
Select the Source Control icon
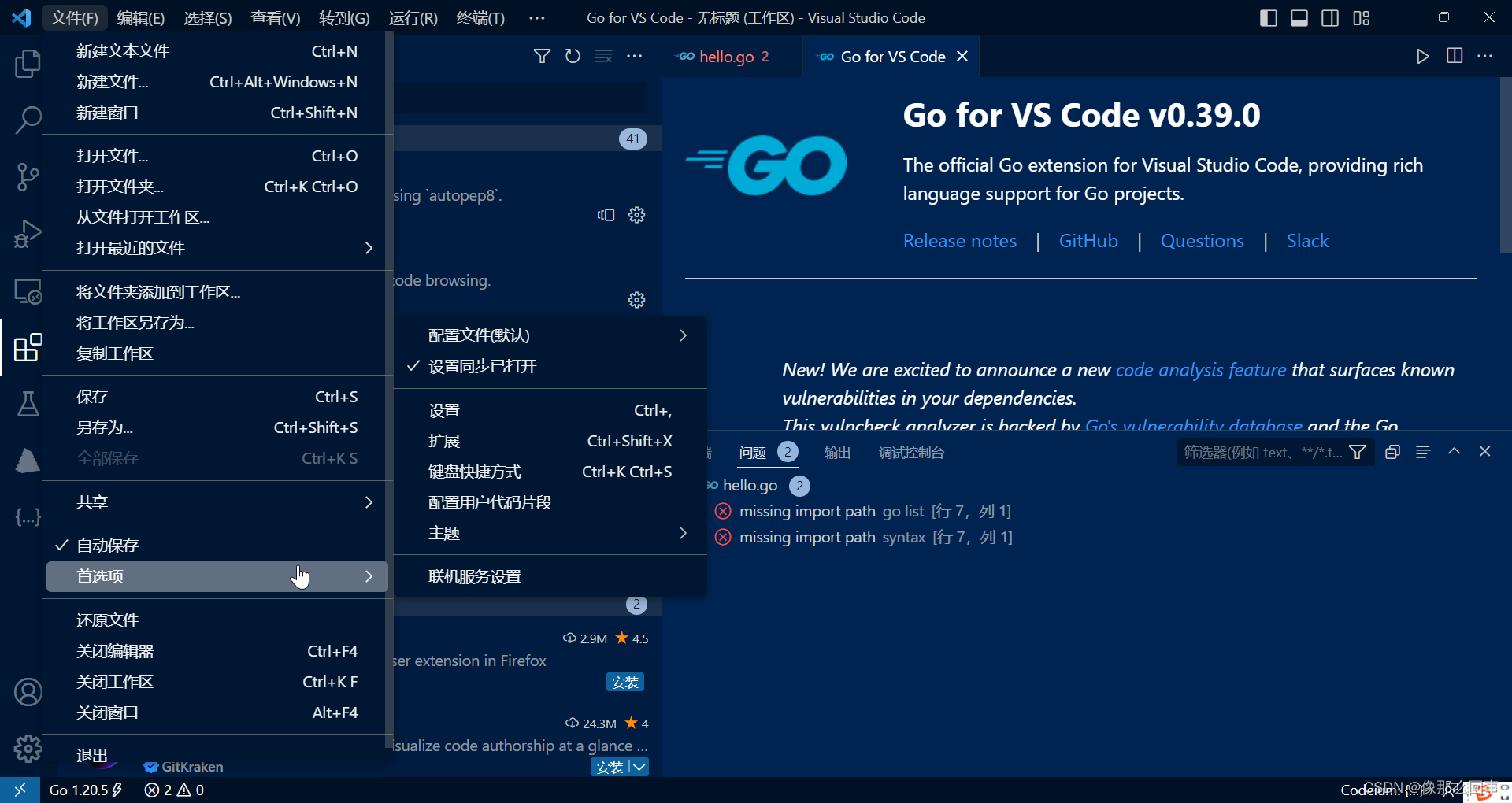28,177
